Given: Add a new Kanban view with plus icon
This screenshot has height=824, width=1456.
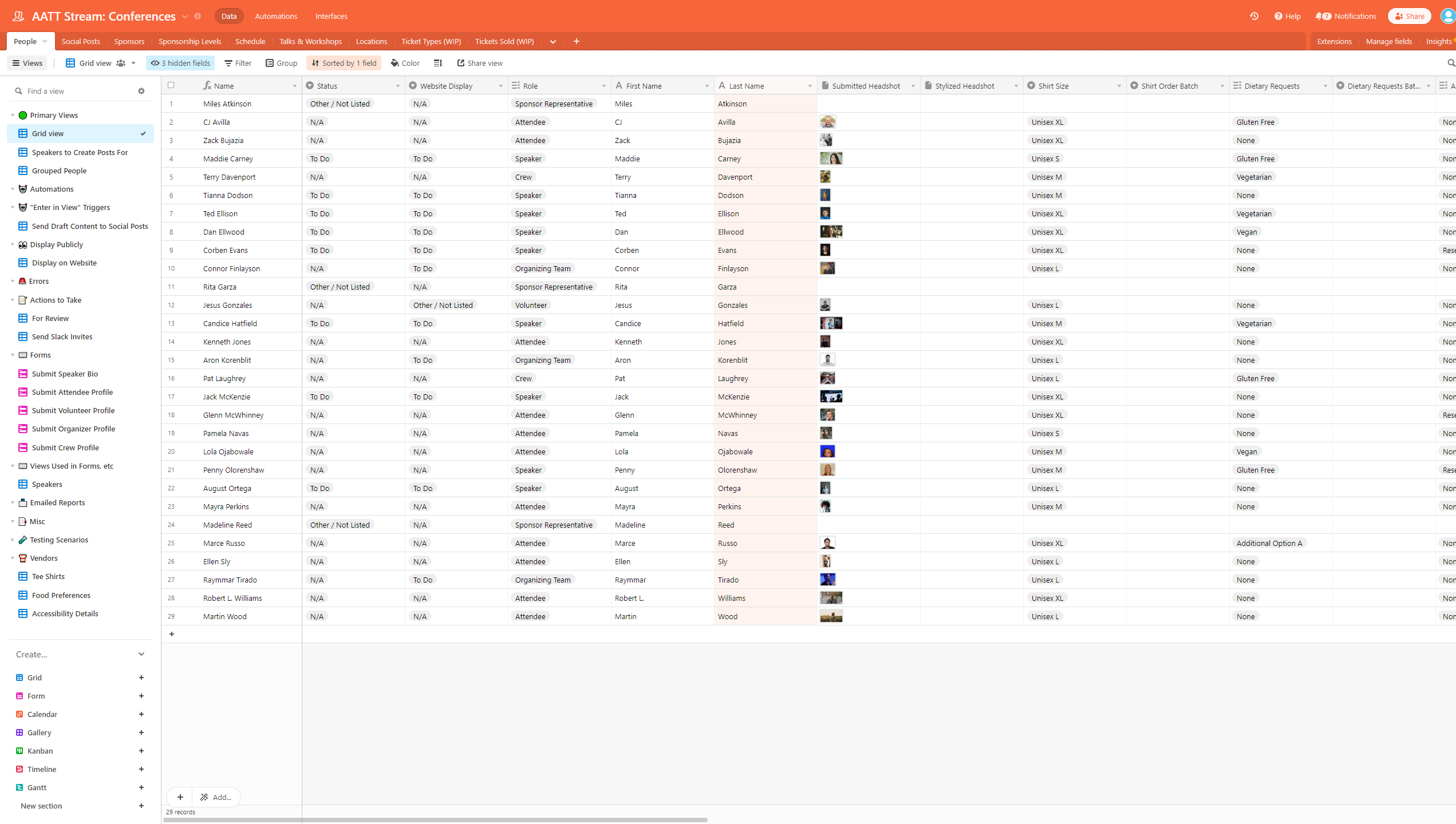Looking at the screenshot, I should 141,751.
